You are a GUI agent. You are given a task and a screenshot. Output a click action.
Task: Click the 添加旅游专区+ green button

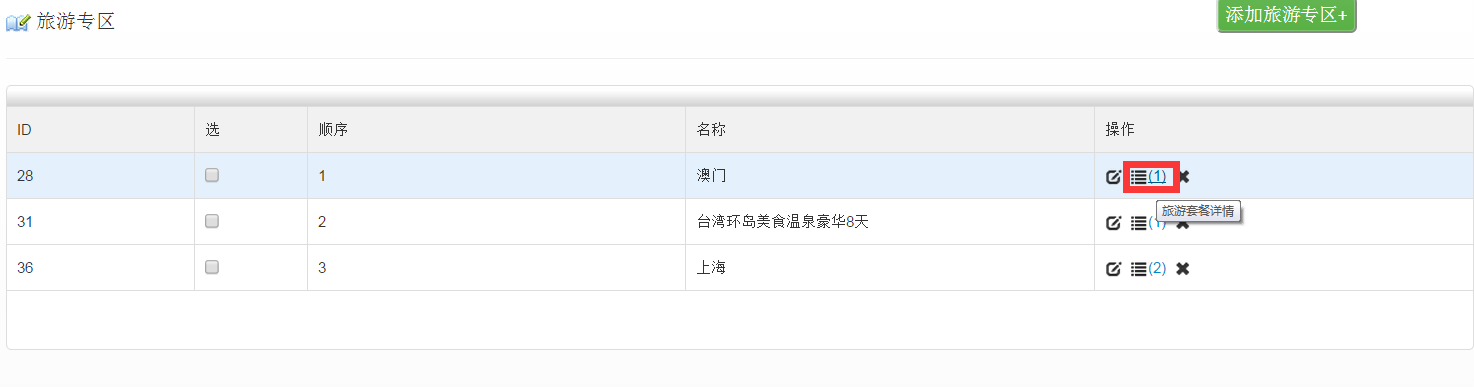point(1286,16)
